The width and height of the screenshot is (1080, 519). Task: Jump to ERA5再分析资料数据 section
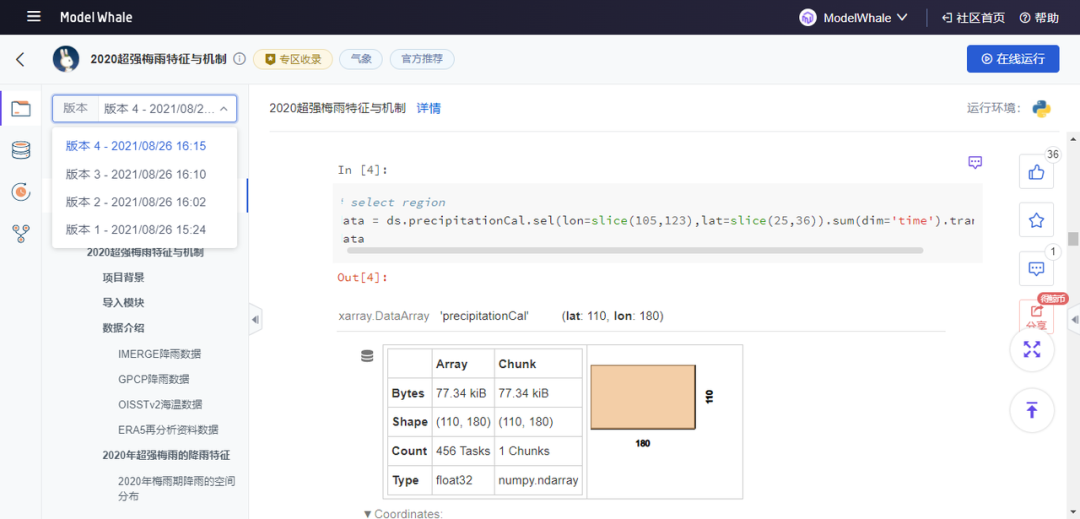point(168,430)
